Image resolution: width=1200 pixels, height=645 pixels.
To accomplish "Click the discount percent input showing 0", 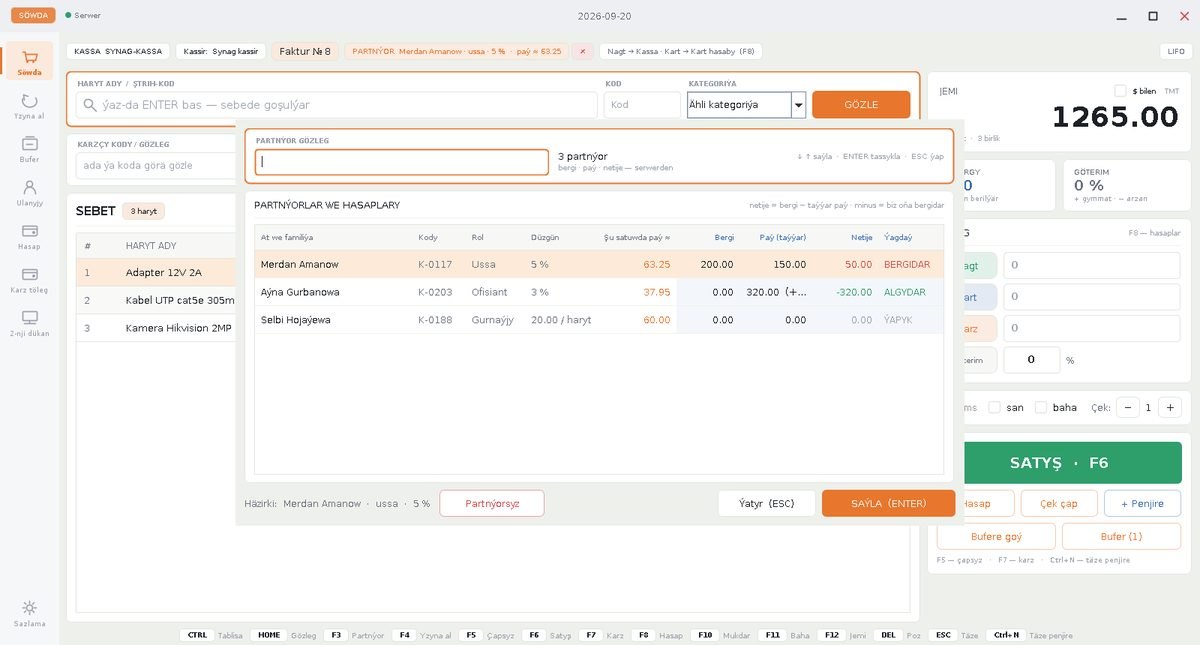I will 1032,360.
